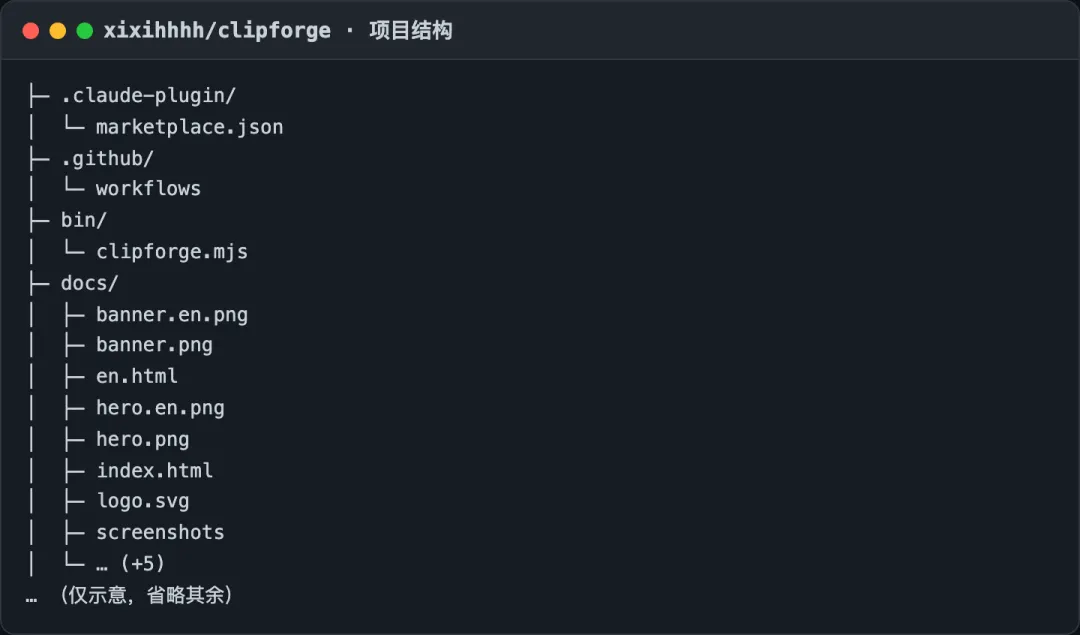Click the yellow minimize window button
1080x635 pixels.
[58, 31]
